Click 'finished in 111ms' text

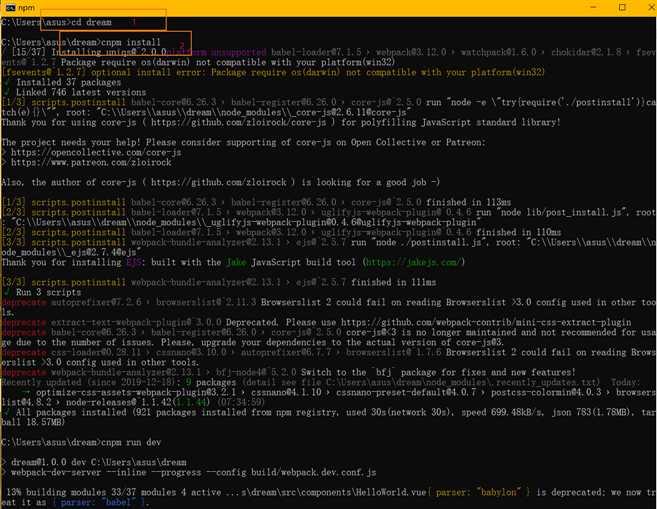coord(393,282)
